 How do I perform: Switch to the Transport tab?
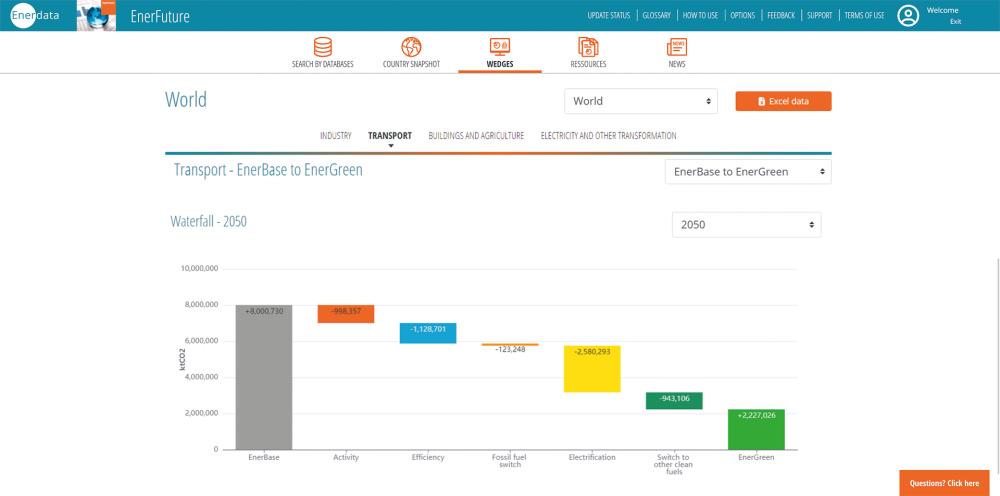click(390, 136)
